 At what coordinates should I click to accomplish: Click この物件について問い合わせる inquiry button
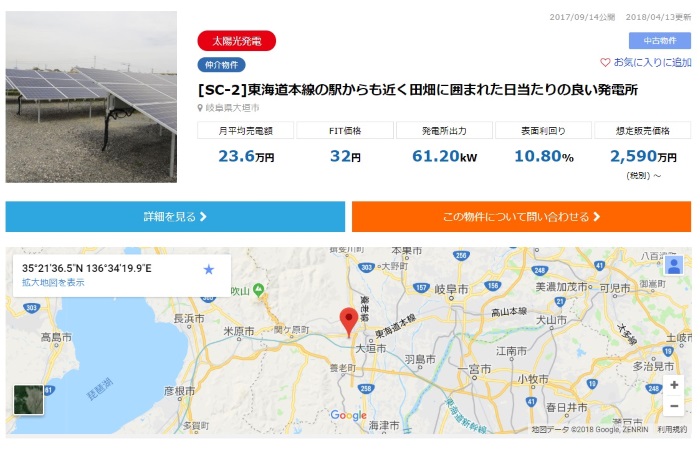(x=521, y=217)
